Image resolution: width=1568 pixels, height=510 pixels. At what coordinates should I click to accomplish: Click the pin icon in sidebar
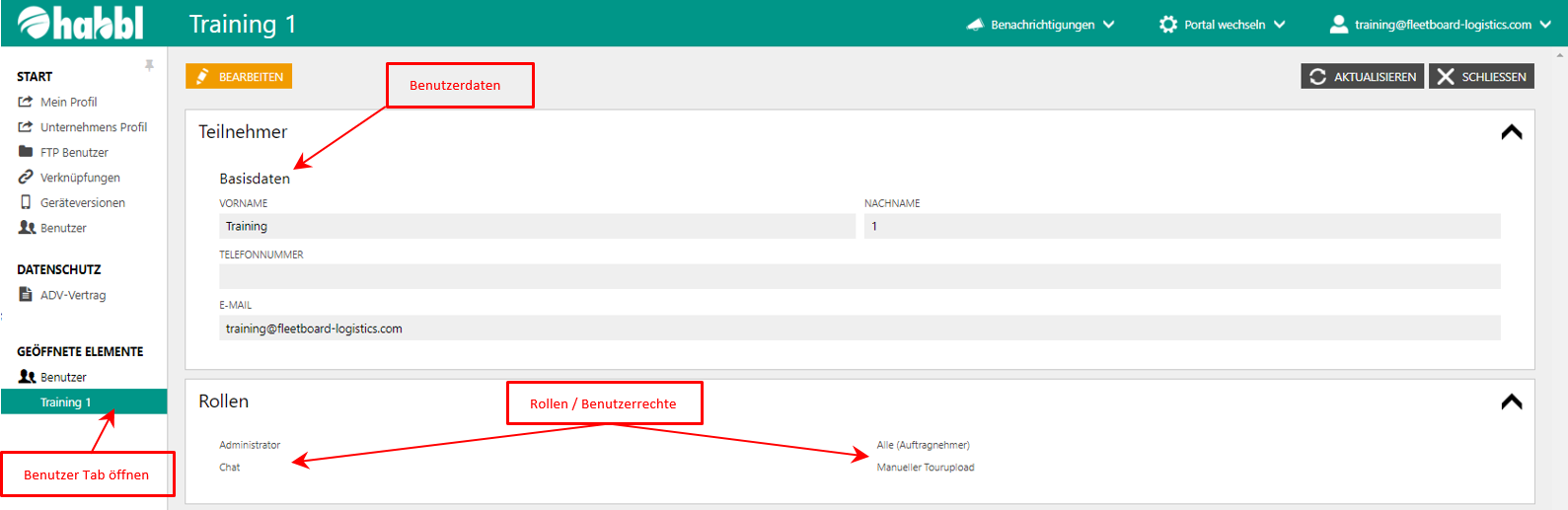149,65
